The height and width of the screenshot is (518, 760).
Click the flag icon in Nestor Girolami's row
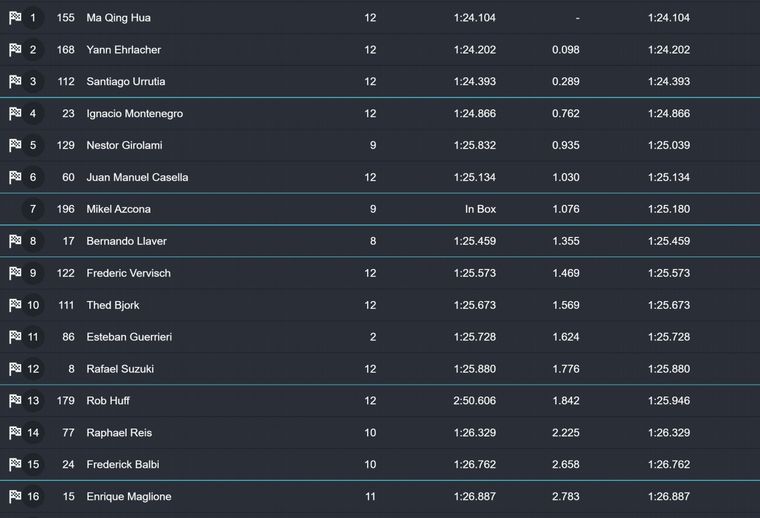(x=15, y=145)
